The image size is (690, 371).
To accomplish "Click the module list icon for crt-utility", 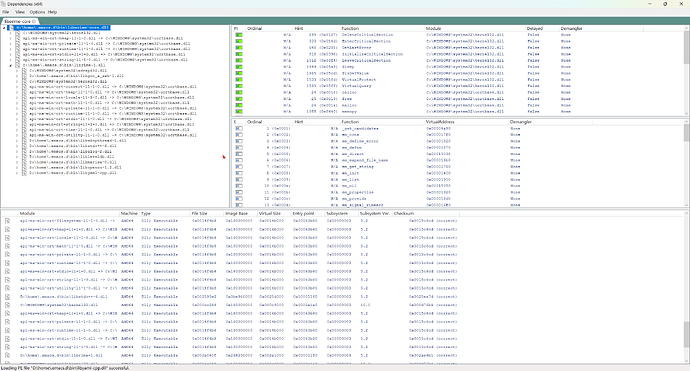I will tap(7, 288).
